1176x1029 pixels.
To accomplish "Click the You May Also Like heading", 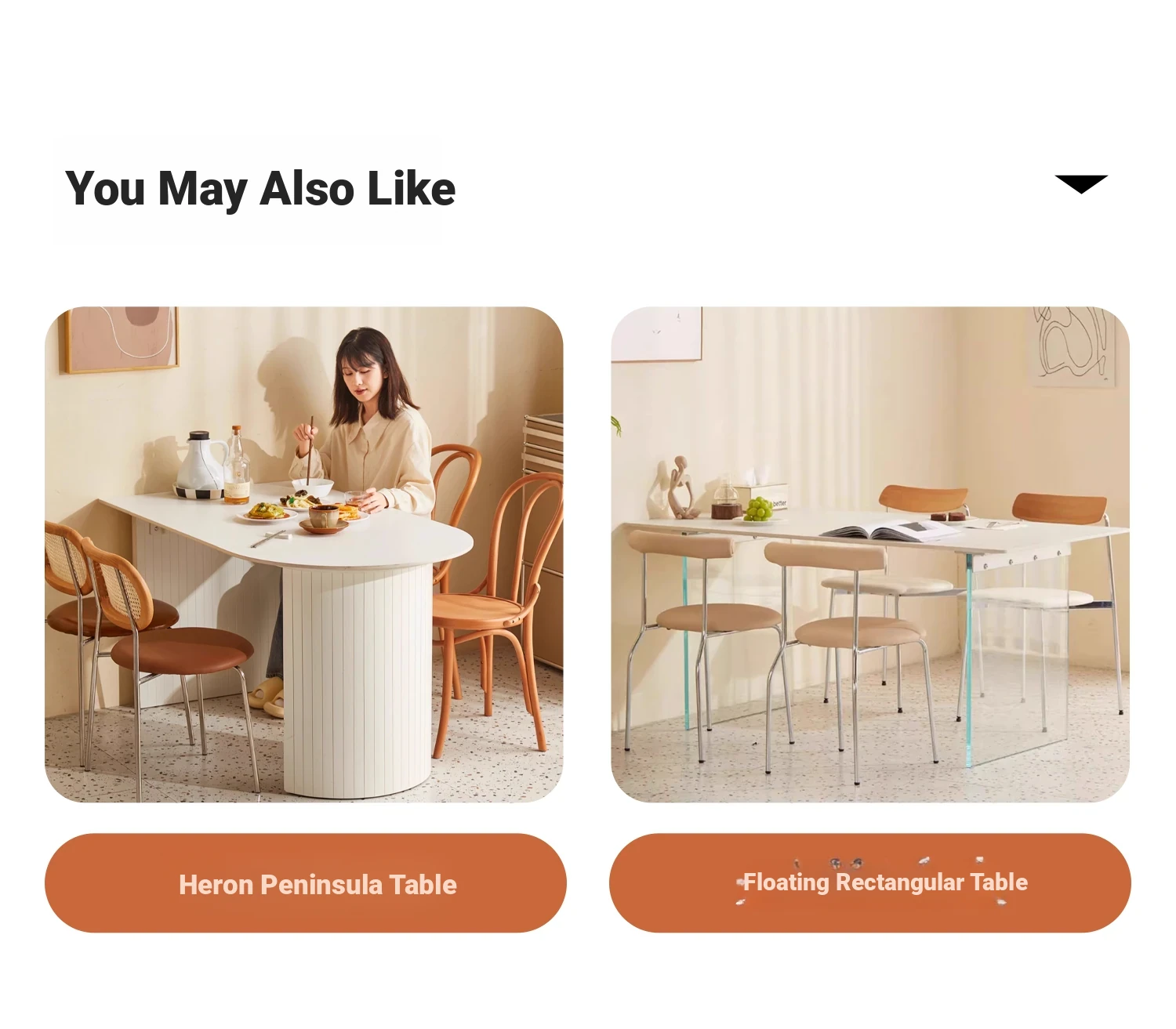I will [260, 189].
